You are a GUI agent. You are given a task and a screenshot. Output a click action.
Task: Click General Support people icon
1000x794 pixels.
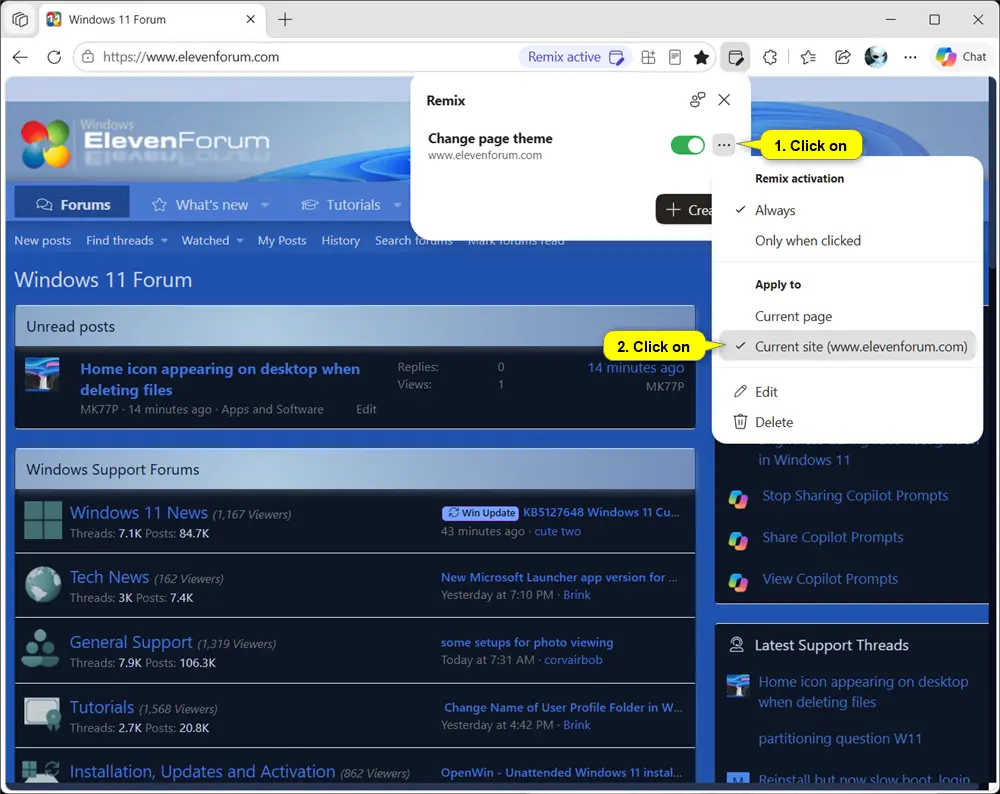tap(41, 649)
